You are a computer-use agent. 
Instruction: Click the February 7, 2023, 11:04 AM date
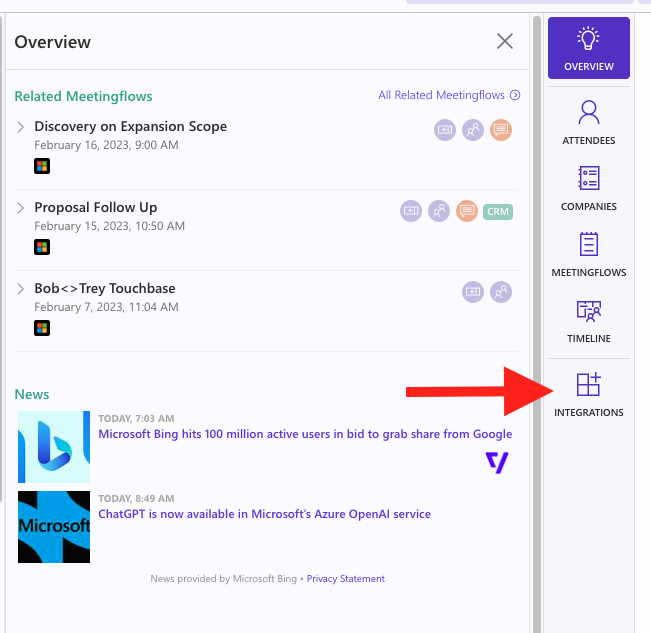(106, 307)
